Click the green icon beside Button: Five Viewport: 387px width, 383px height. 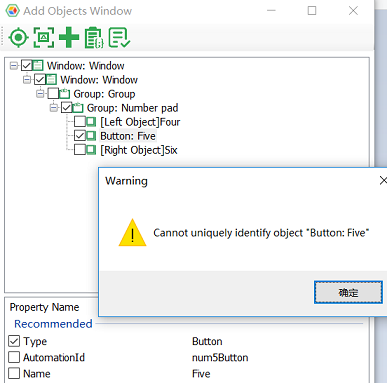pyautogui.click(x=91, y=136)
